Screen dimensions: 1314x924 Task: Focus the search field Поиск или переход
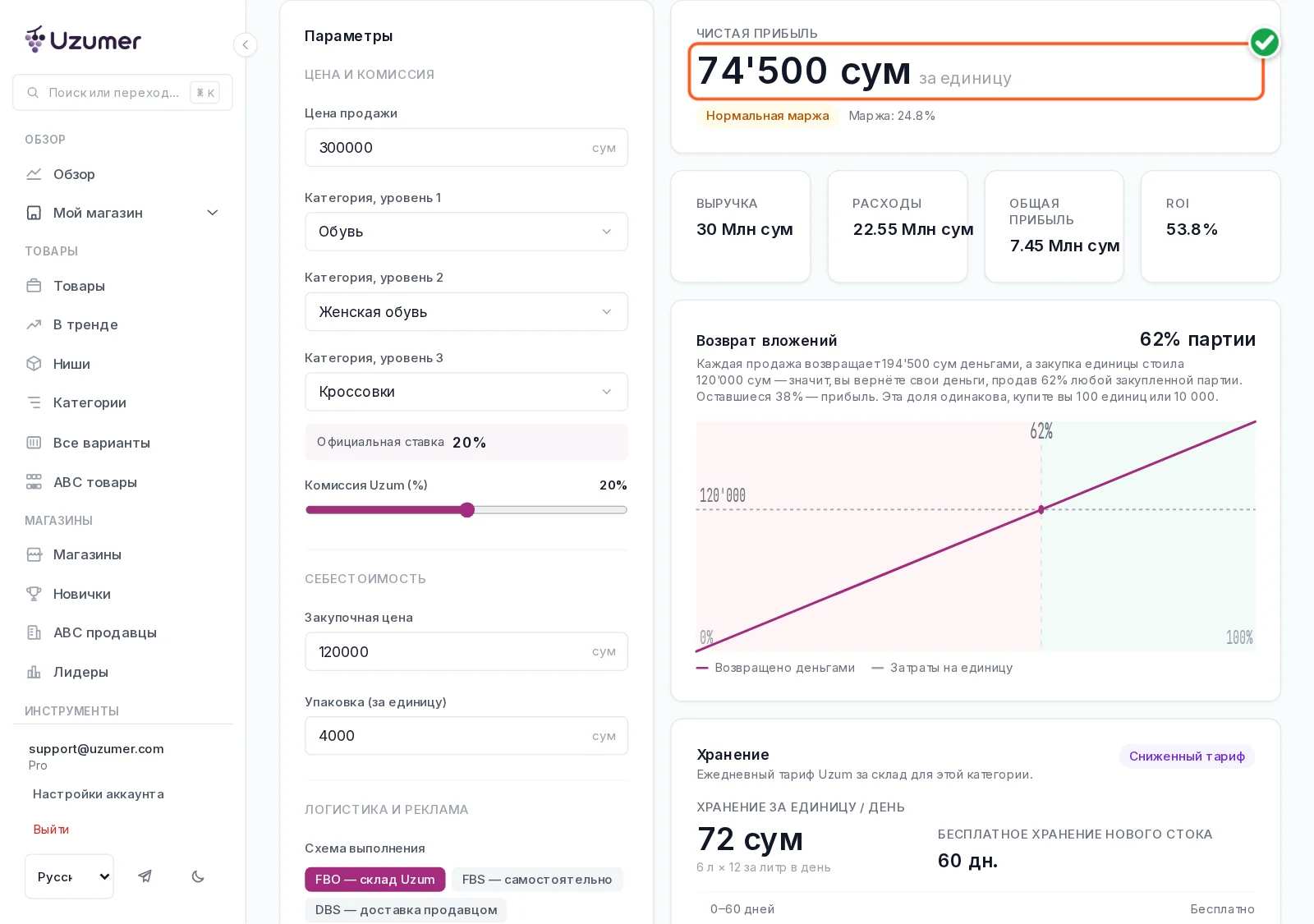click(122, 93)
